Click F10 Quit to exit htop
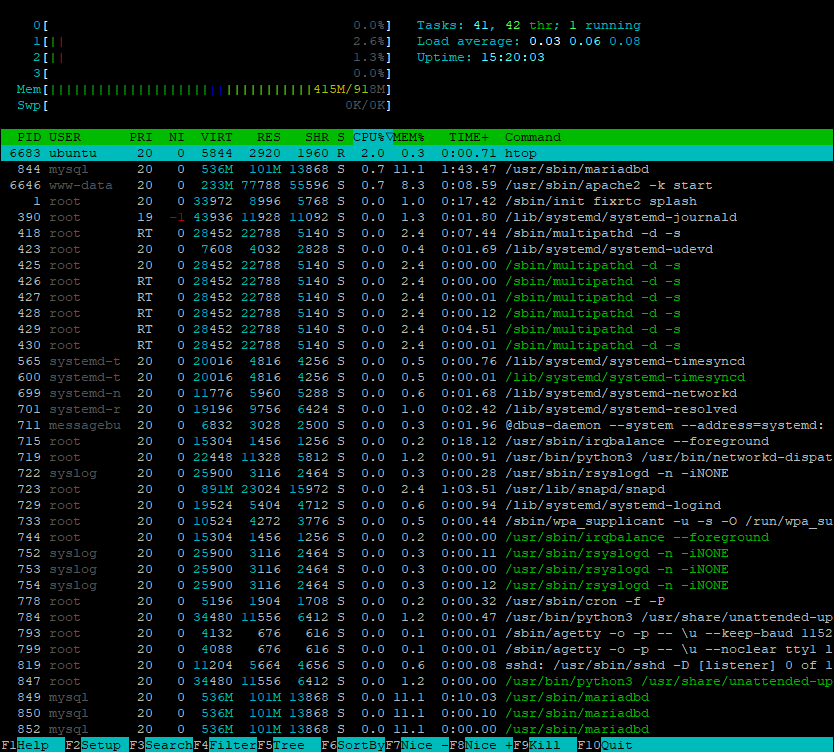Image resolution: width=834 pixels, height=752 pixels. pyautogui.click(x=605, y=745)
